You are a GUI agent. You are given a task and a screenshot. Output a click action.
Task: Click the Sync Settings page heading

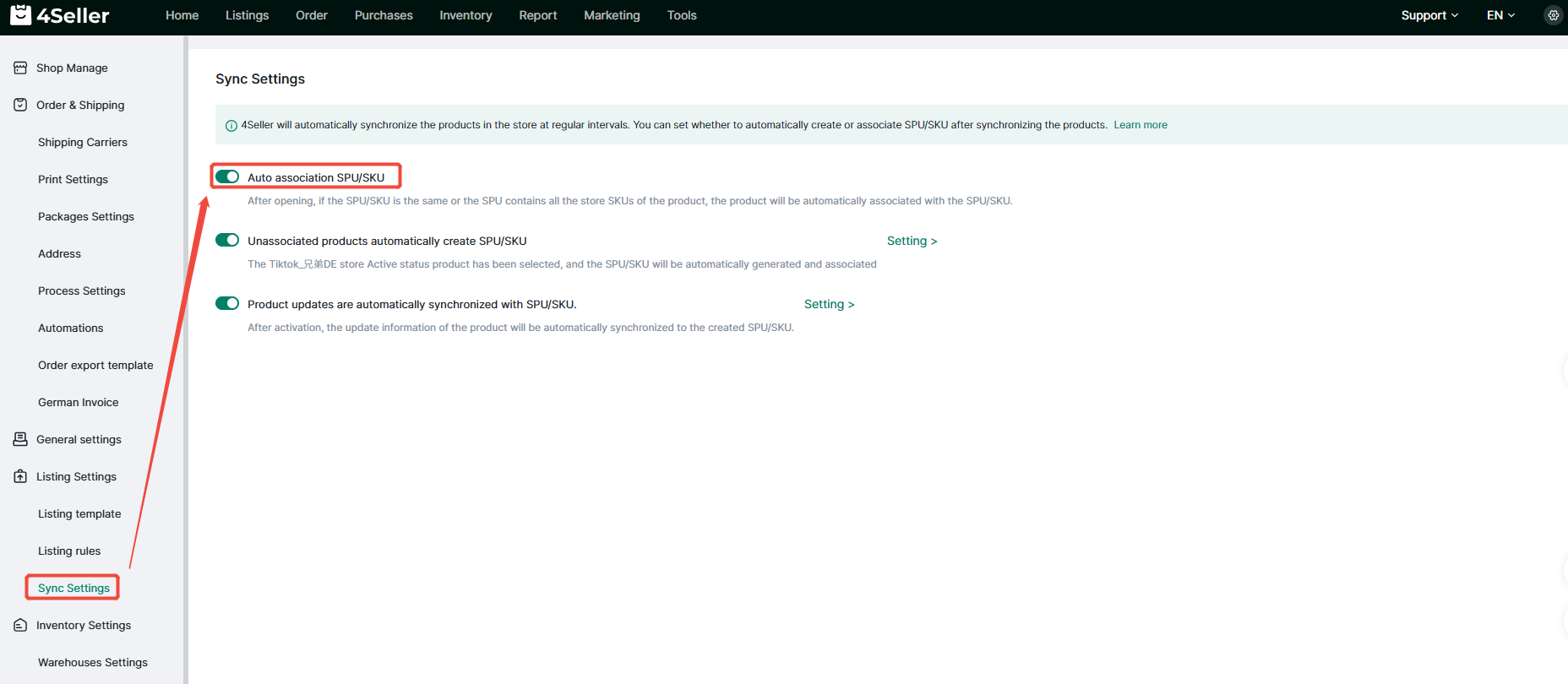coord(260,79)
